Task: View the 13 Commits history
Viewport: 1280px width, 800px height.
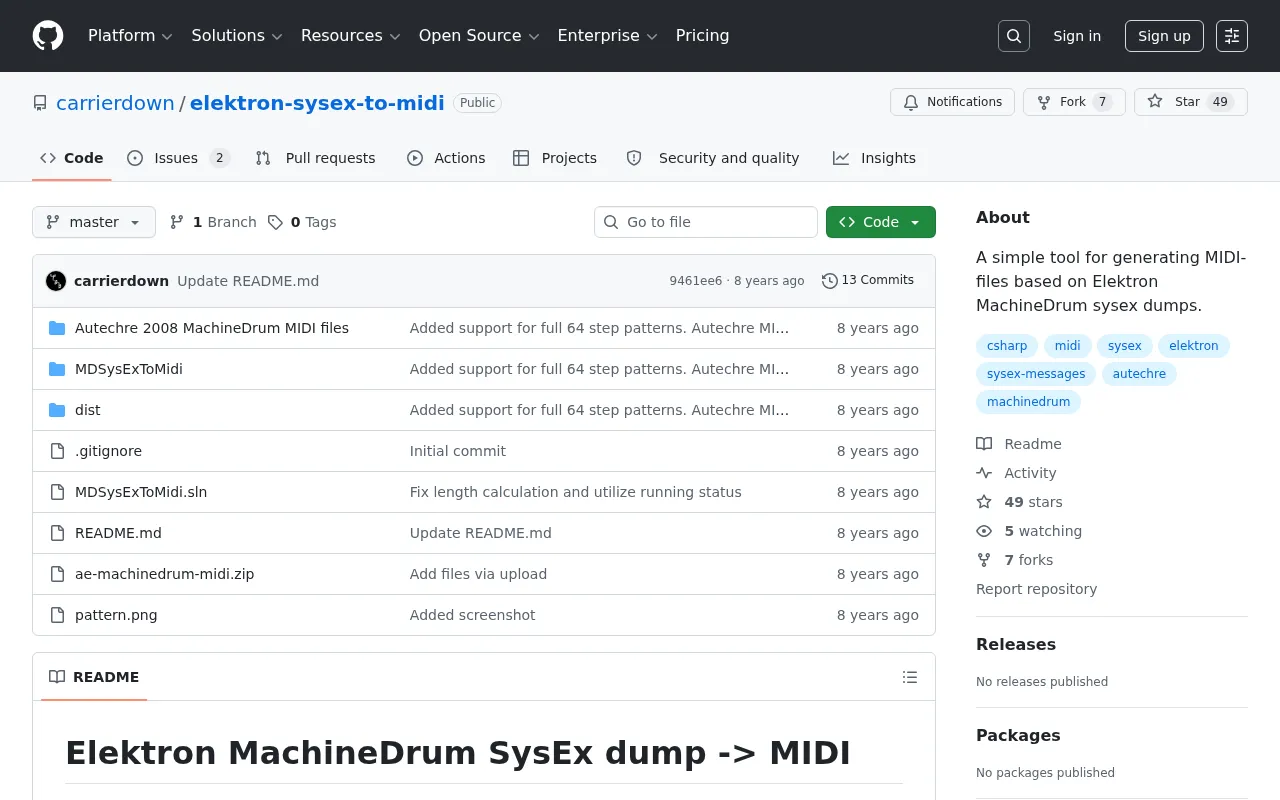Action: point(868,281)
